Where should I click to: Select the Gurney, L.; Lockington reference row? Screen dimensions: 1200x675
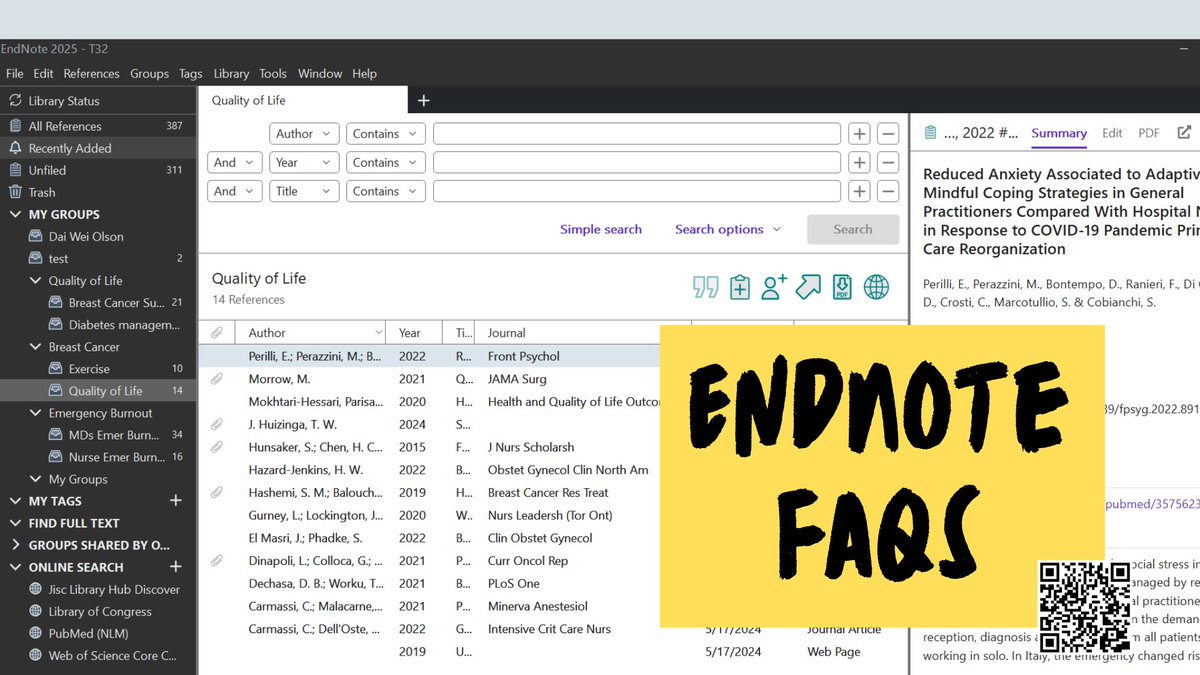click(315, 515)
